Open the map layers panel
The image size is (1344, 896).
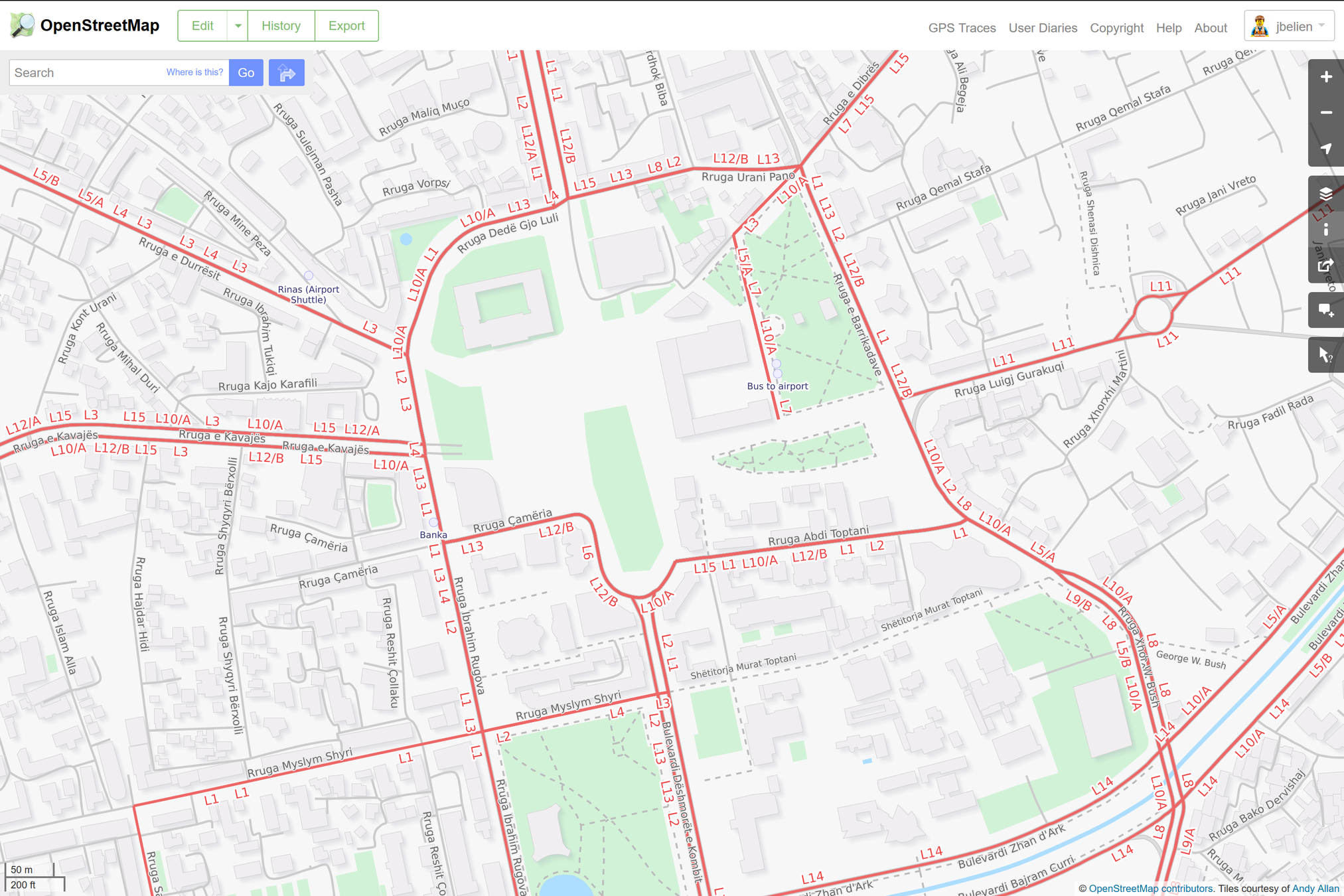point(1325,194)
